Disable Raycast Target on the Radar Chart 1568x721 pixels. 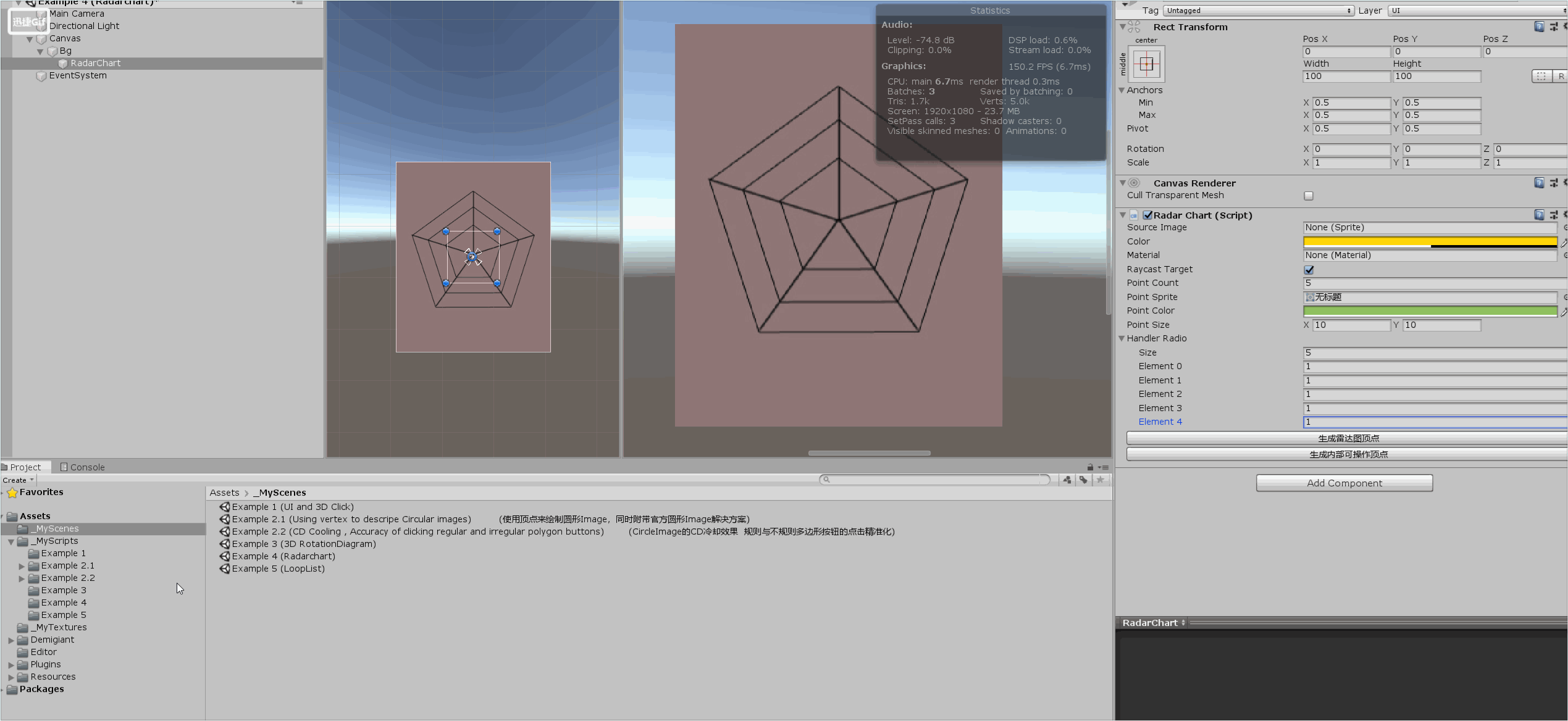pos(1309,270)
